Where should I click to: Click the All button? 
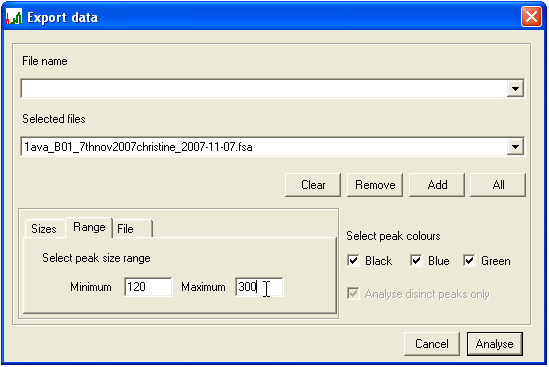click(x=498, y=185)
